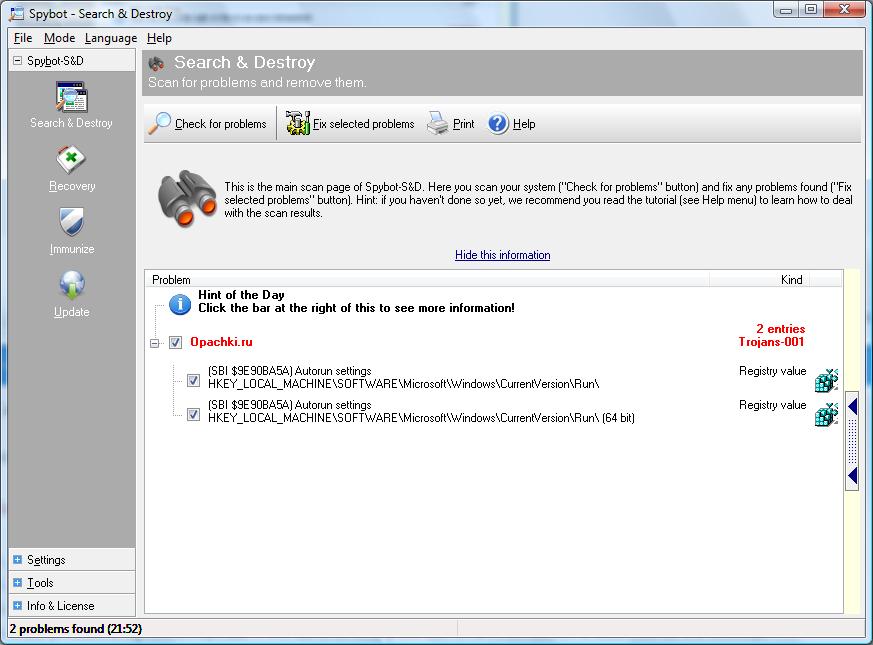Image resolution: width=873 pixels, height=645 pixels.
Task: Select the first Autorun settings Run\ row text
Action: tap(403, 378)
